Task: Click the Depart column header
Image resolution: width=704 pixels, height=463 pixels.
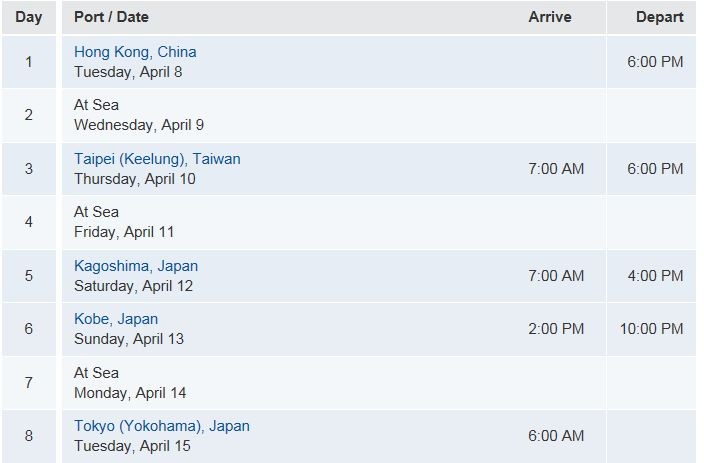Action: pos(660,17)
